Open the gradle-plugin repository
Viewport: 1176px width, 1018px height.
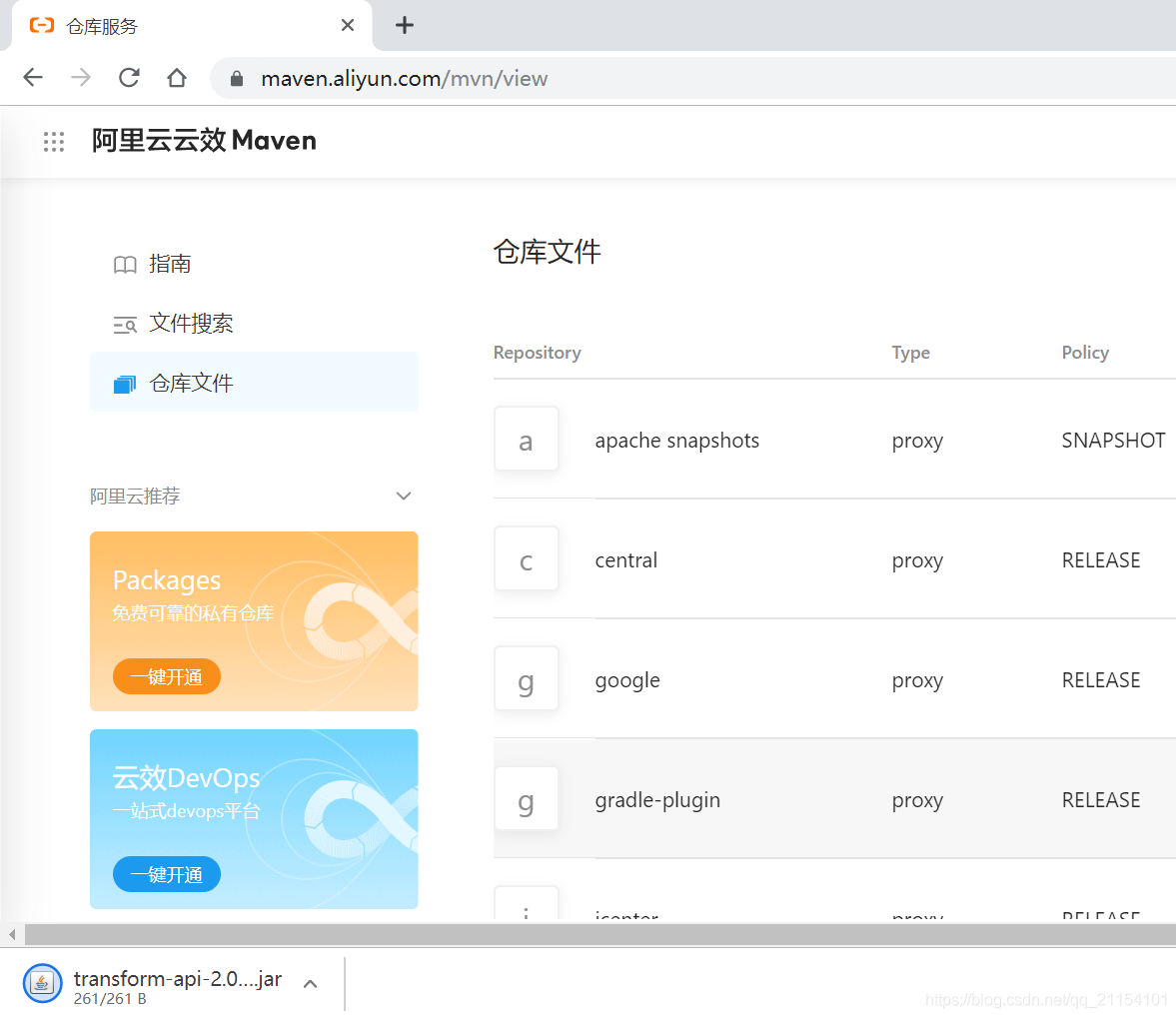(657, 800)
